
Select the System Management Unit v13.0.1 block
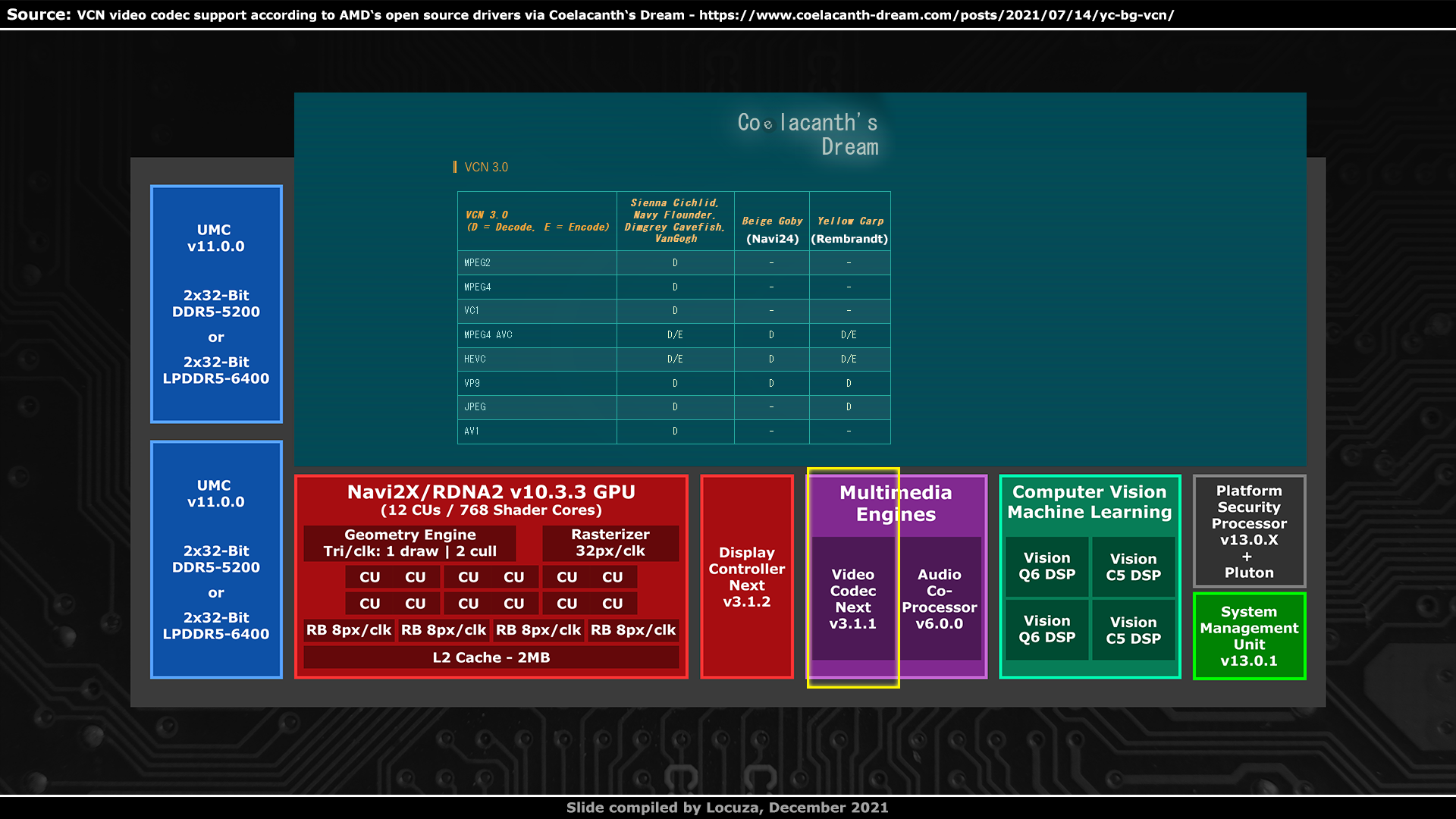pyautogui.click(x=1248, y=635)
